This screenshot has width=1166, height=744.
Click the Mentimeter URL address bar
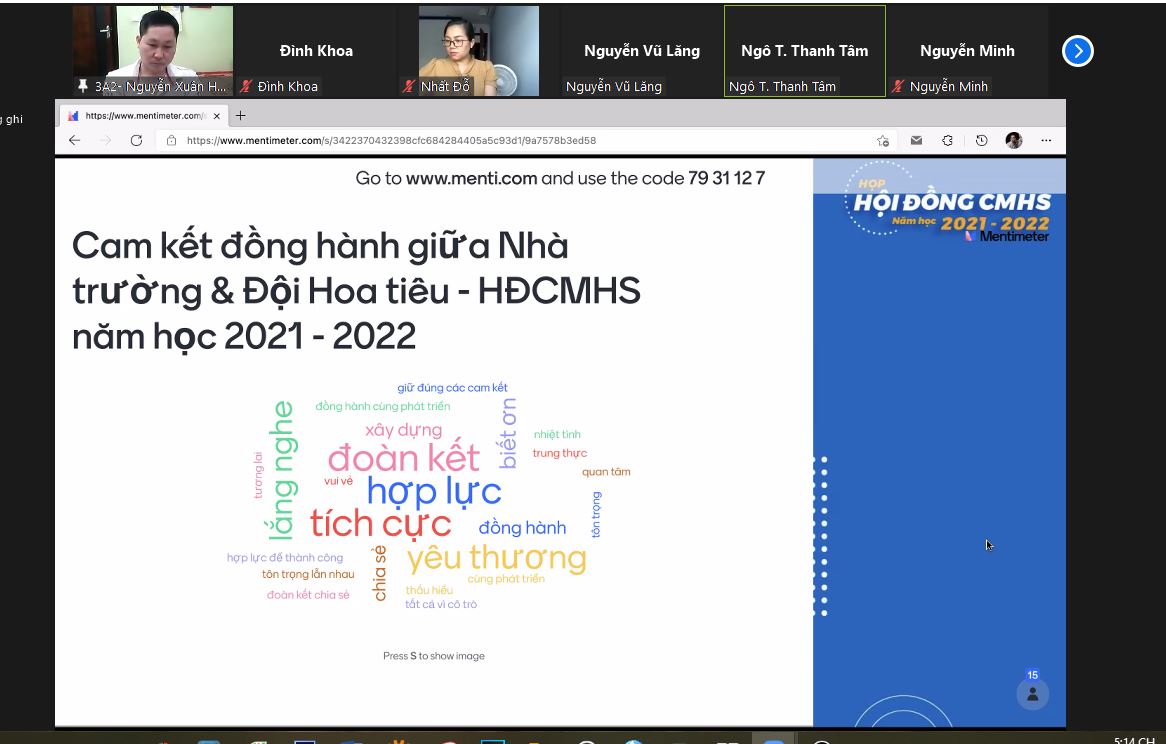[x=500, y=141]
